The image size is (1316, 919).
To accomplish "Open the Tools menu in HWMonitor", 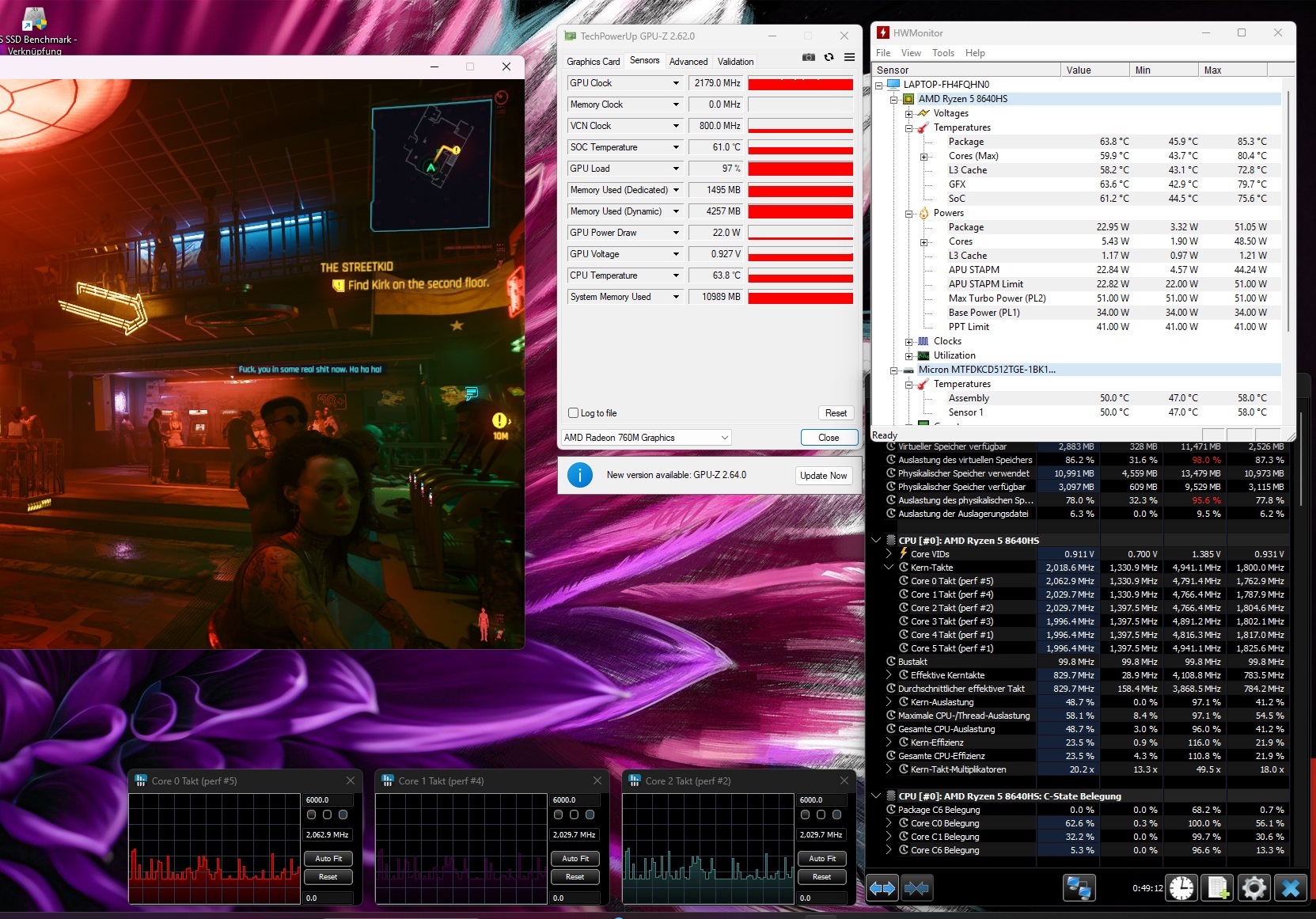I will (x=943, y=53).
